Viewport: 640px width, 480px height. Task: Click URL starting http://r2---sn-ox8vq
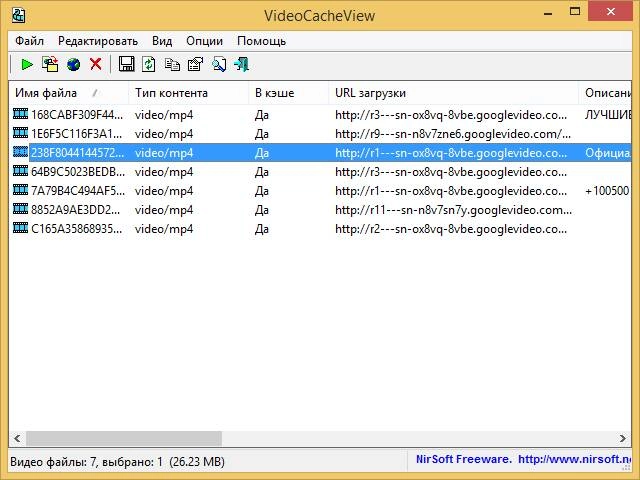pyautogui.click(x=451, y=229)
